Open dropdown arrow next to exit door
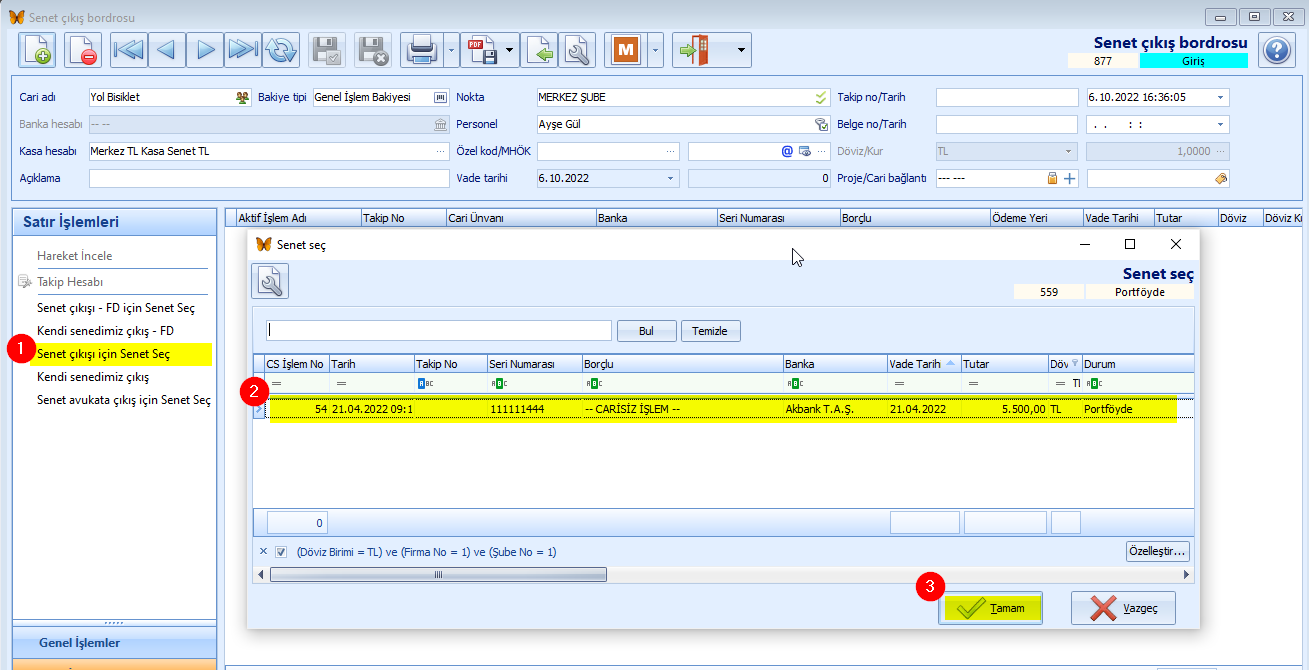The height and width of the screenshot is (670, 1309). tap(741, 49)
